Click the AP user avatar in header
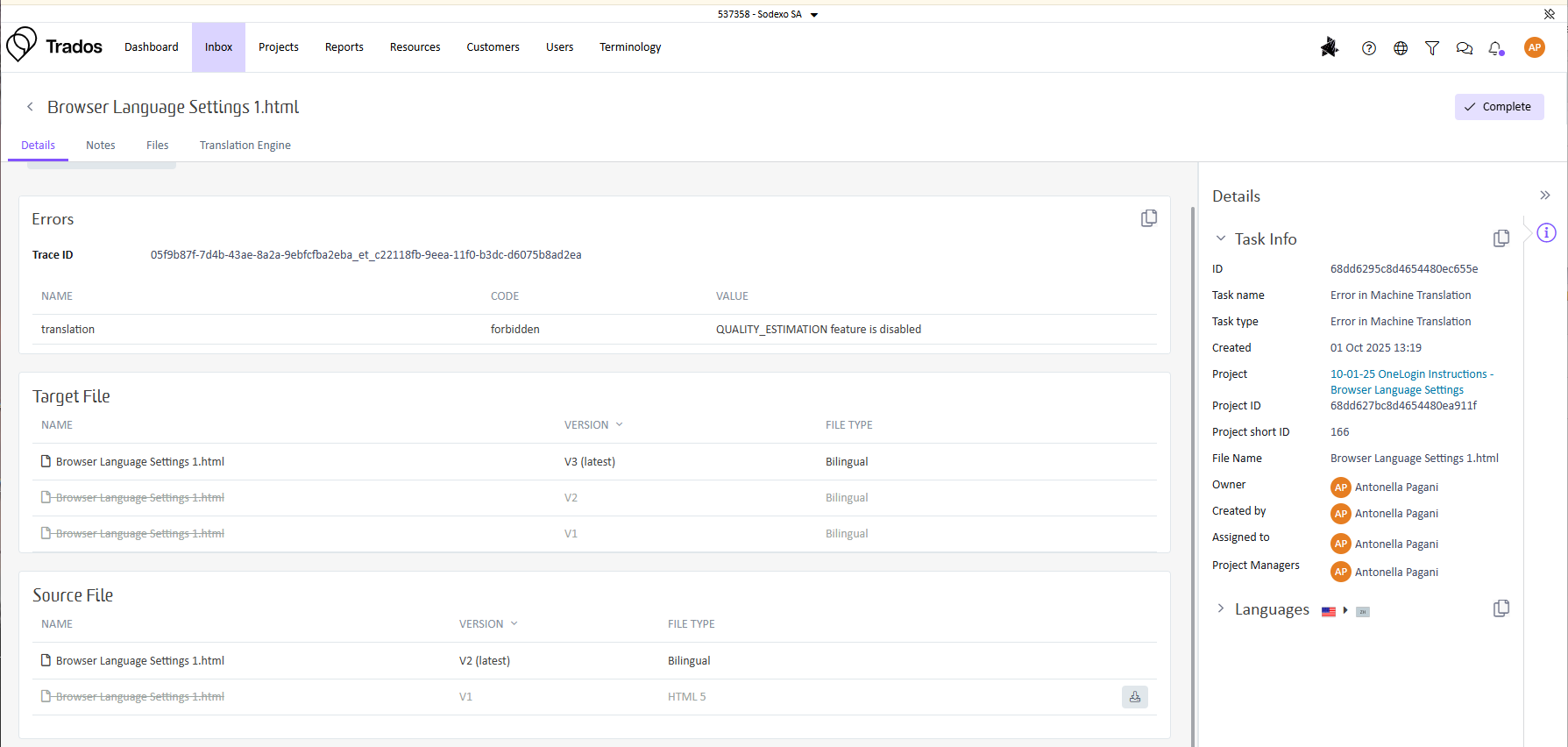Image resolution: width=1568 pixels, height=747 pixels. tap(1534, 48)
